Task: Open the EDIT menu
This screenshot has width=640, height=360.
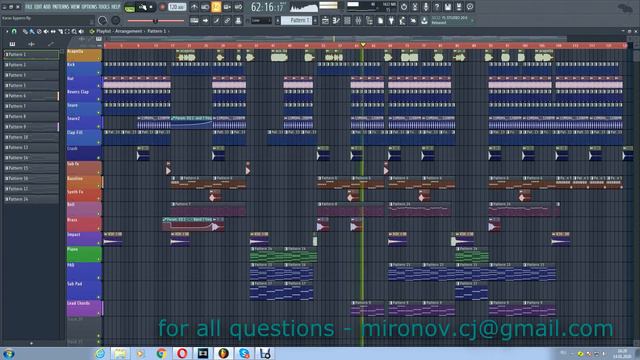Action: (39, 7)
